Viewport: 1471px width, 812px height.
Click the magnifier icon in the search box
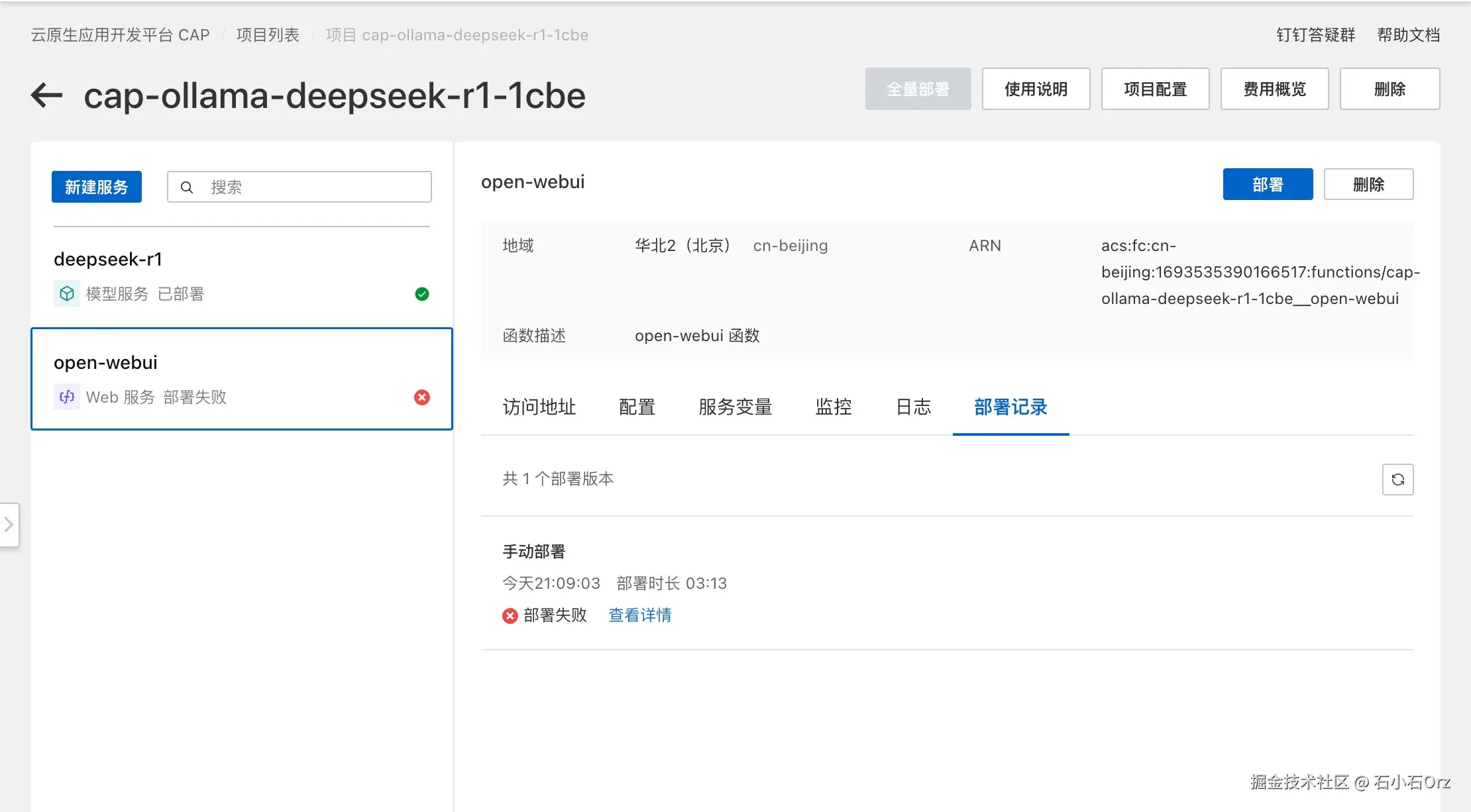(x=187, y=187)
